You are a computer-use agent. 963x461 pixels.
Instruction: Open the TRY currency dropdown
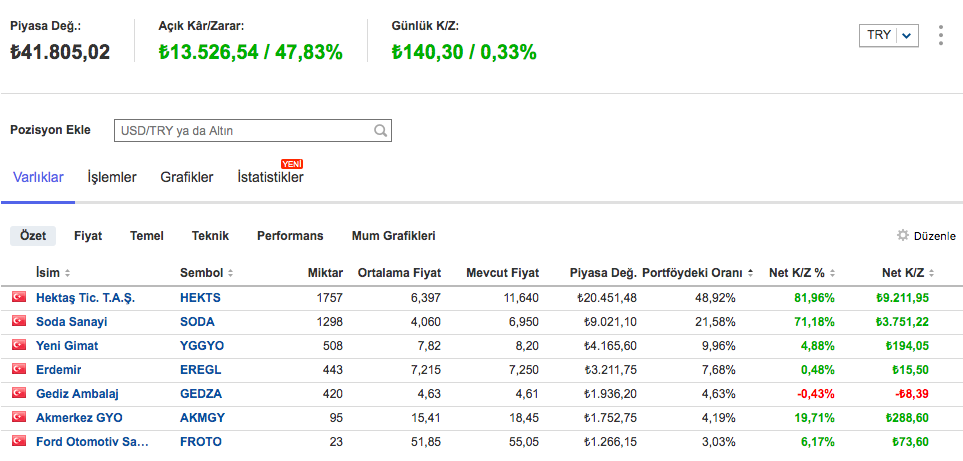click(888, 35)
